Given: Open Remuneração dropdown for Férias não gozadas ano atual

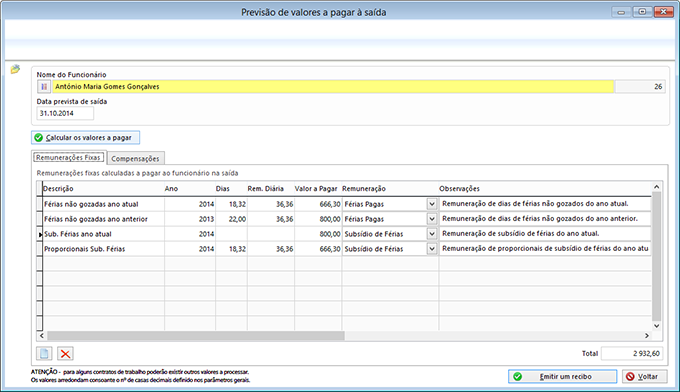Looking at the screenshot, I should coord(432,204).
